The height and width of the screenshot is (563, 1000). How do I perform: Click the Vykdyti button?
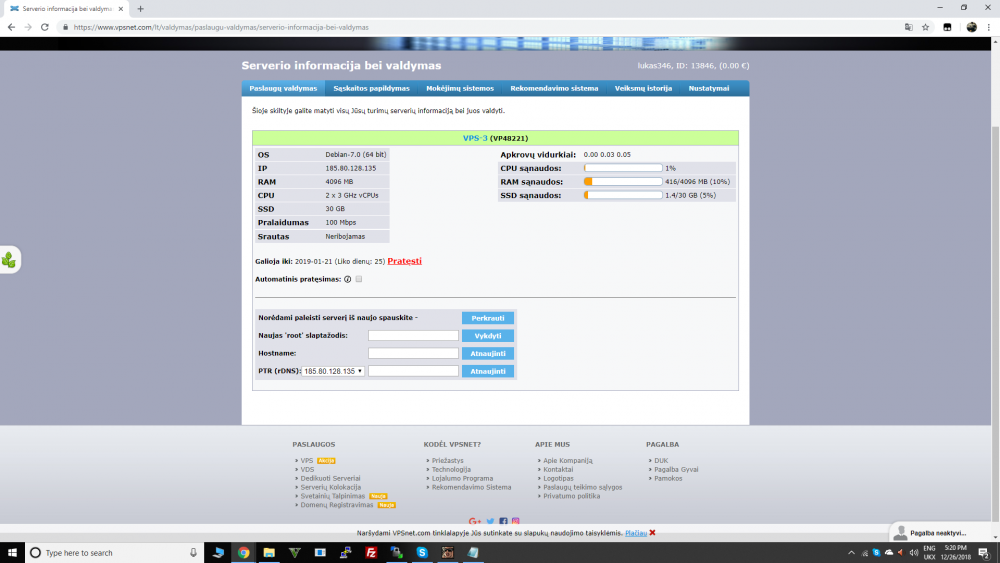(488, 335)
